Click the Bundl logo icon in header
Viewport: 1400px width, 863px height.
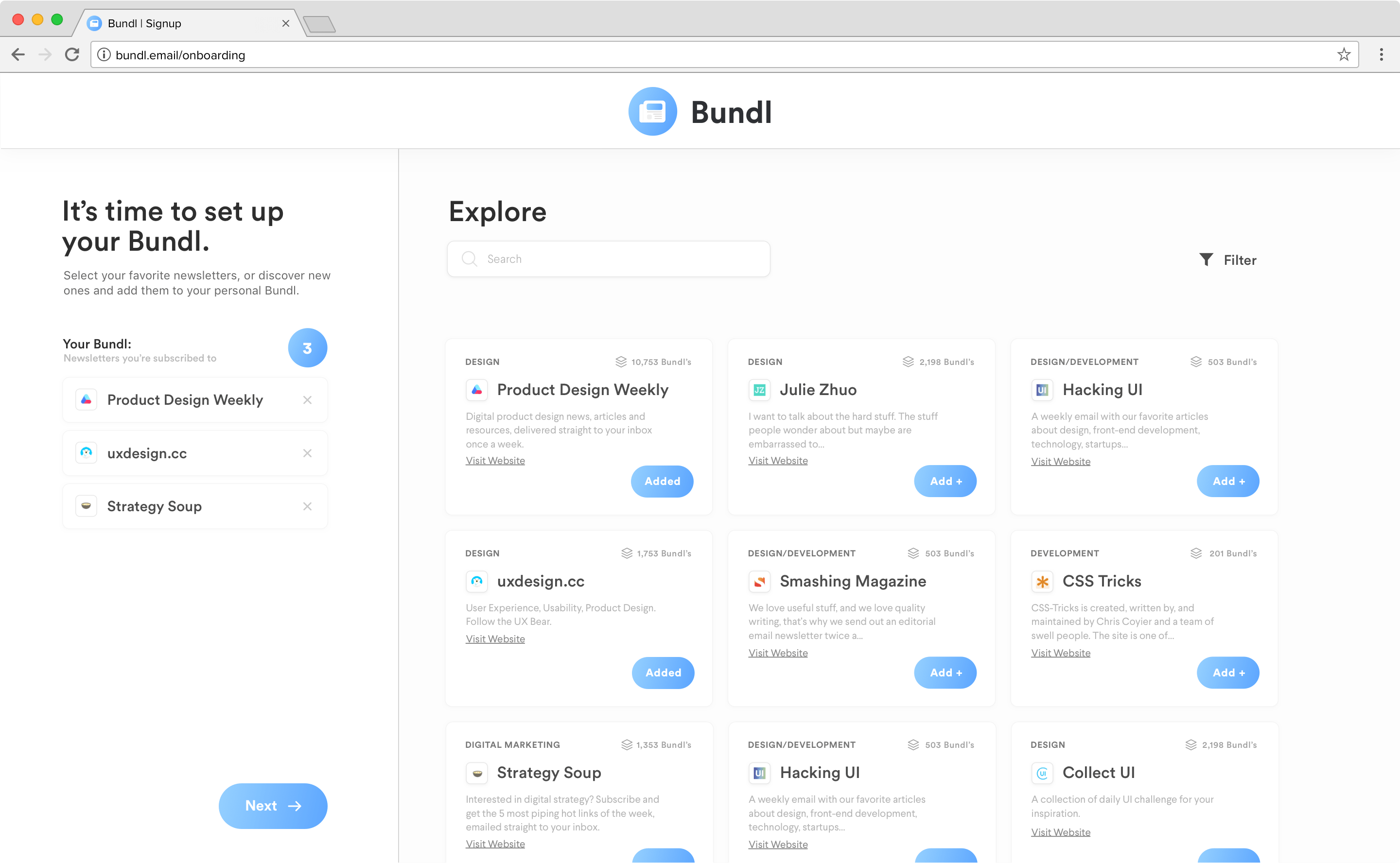pyautogui.click(x=653, y=111)
